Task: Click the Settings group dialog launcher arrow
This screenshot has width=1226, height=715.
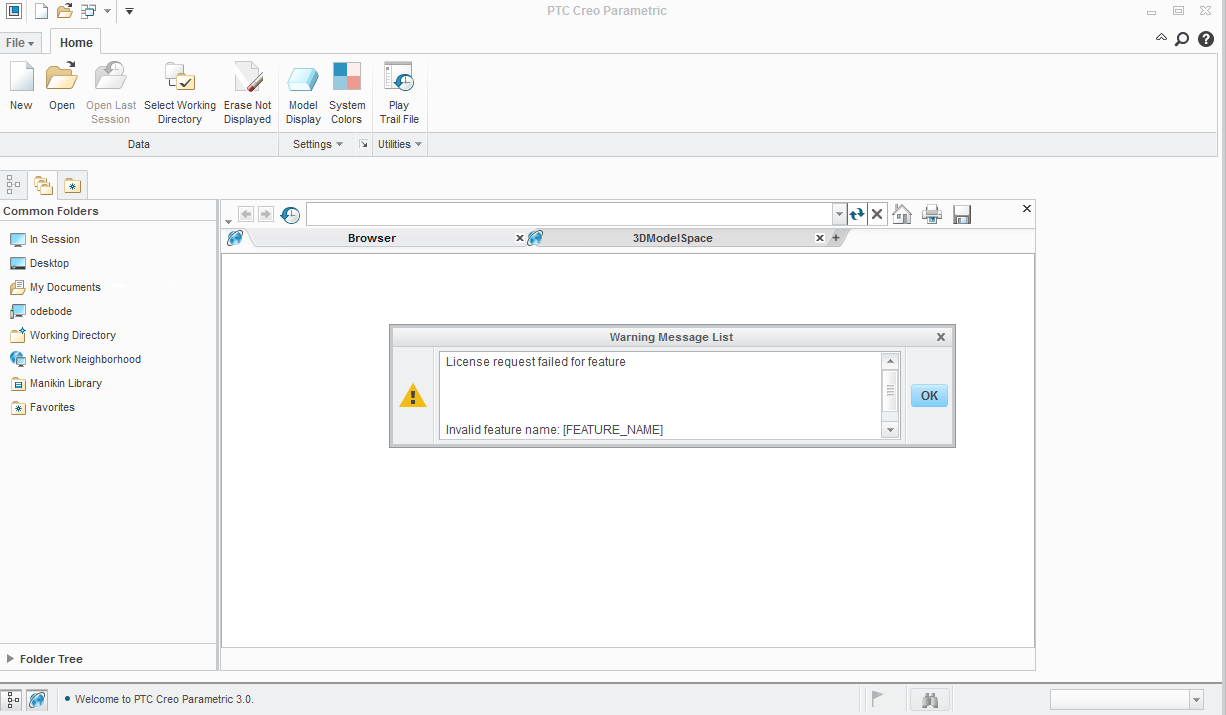Action: [x=364, y=144]
